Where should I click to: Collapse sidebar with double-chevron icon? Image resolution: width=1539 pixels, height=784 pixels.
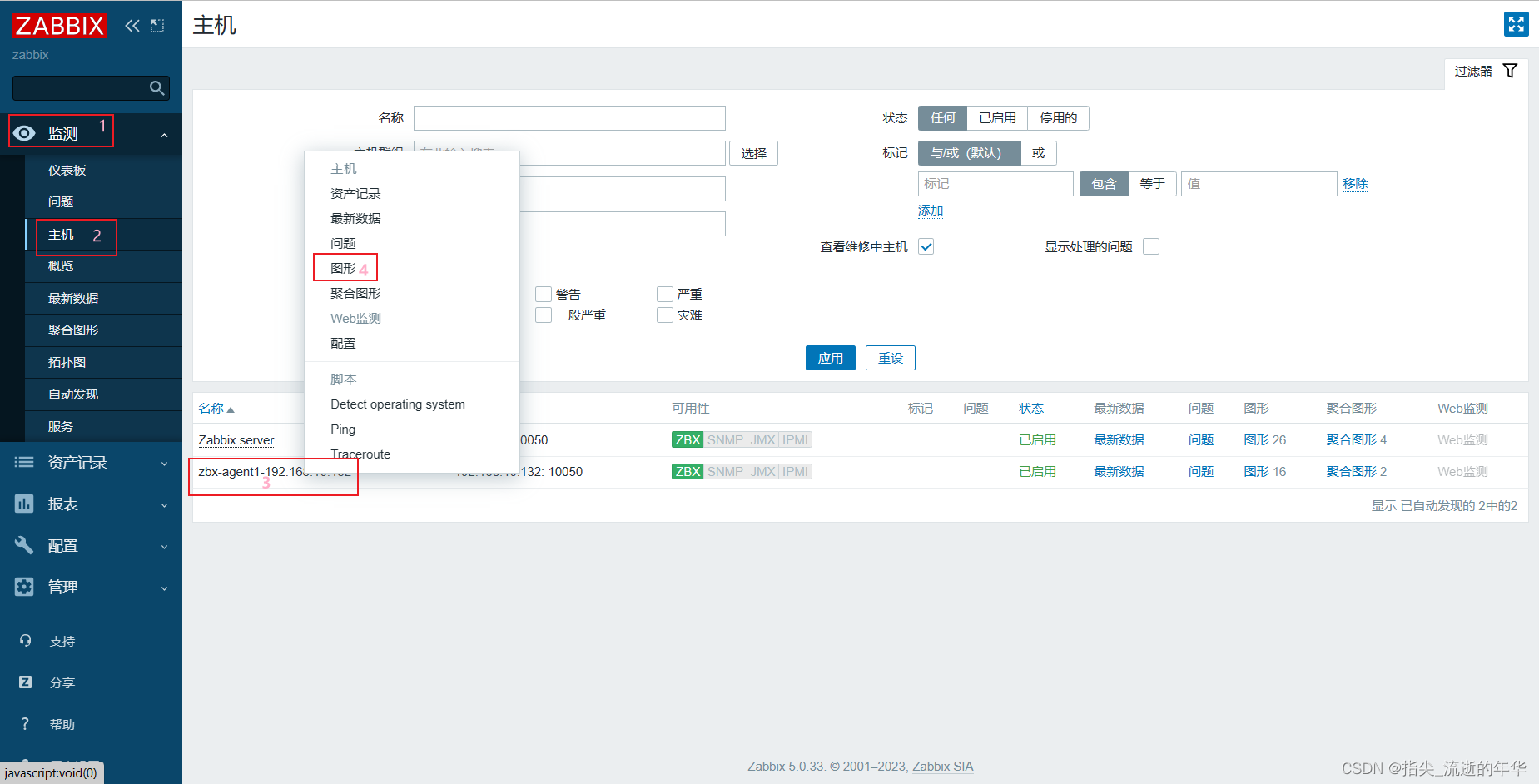tap(132, 26)
